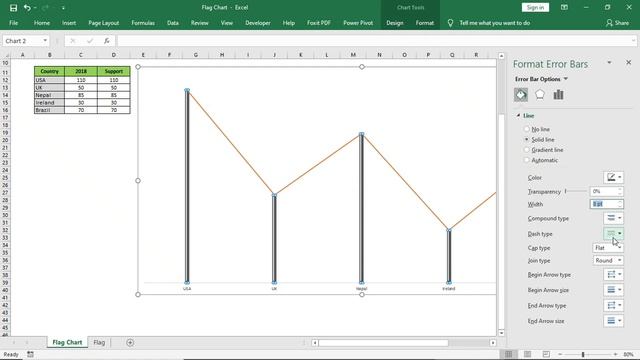Open the Join type Round dropdown
Viewport: 640px width, 360px height.
tap(608, 260)
